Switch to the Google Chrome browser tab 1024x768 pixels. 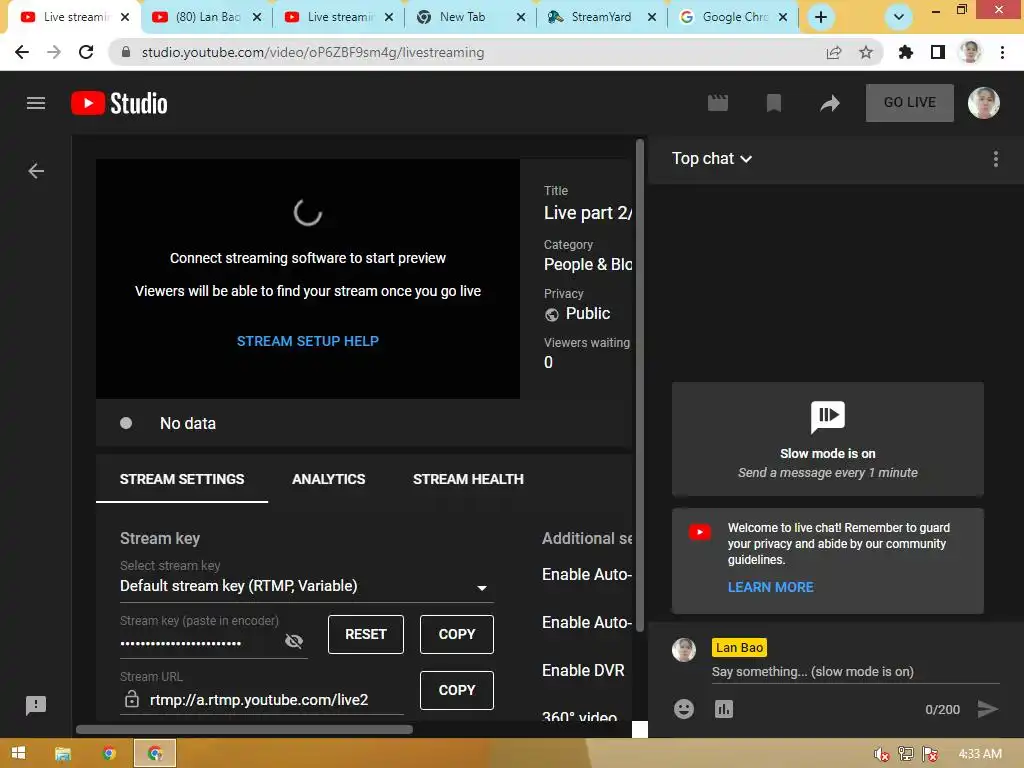click(734, 17)
